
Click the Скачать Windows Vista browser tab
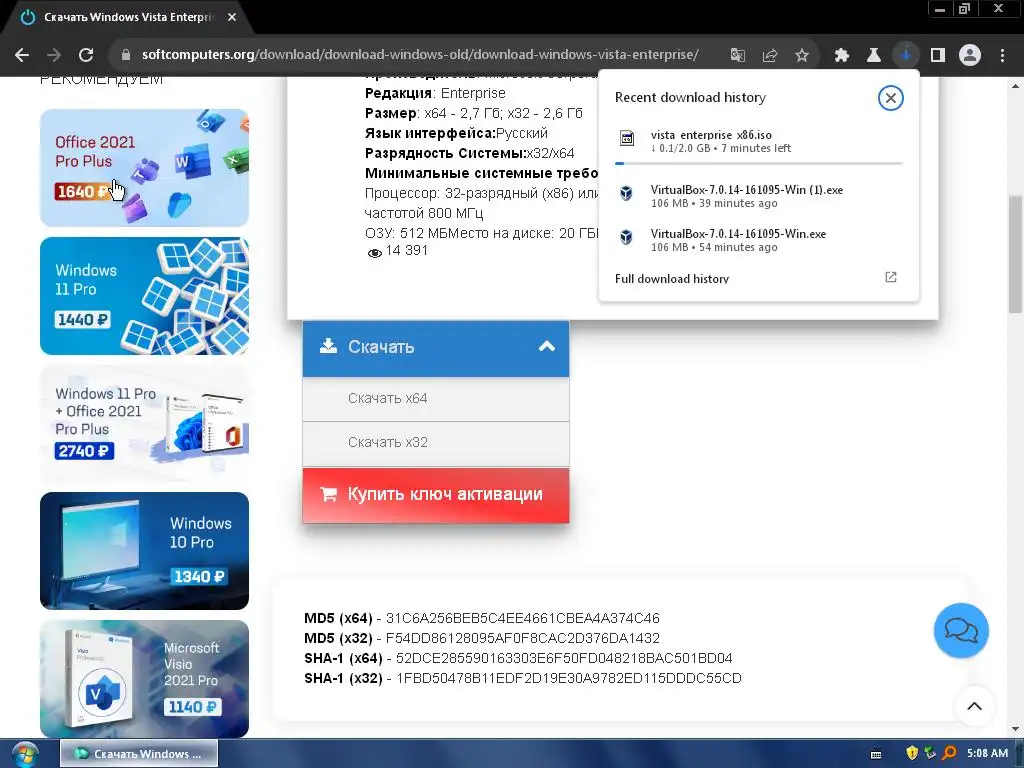coord(128,18)
